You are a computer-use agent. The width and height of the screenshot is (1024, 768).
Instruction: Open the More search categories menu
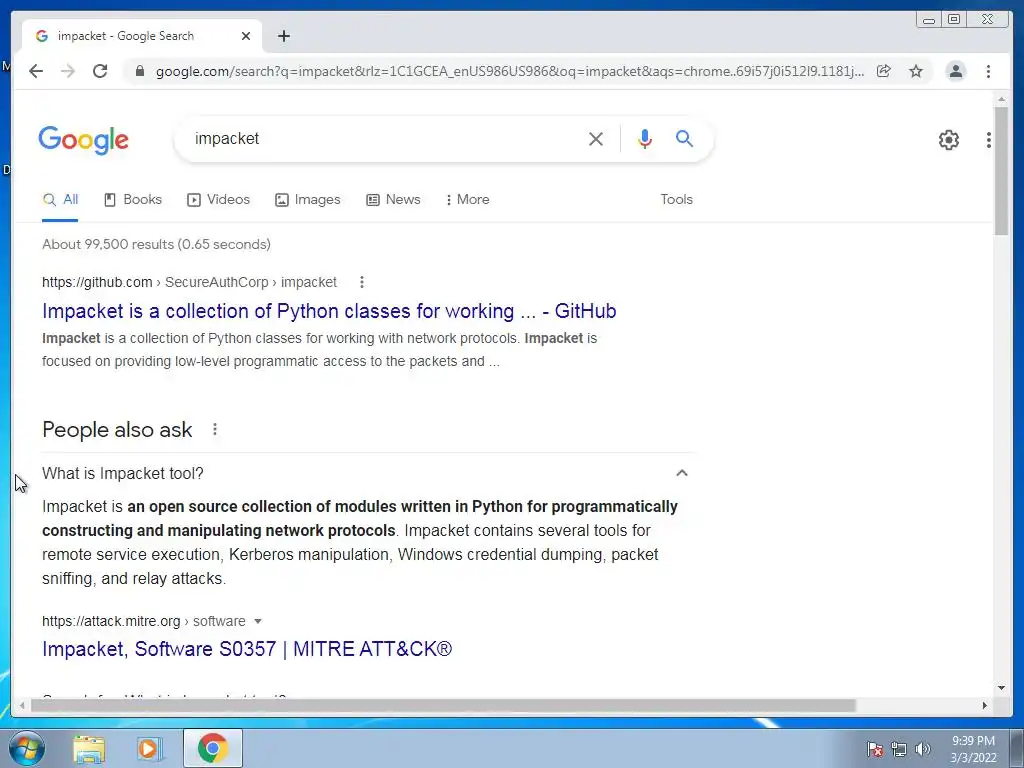[468, 200]
